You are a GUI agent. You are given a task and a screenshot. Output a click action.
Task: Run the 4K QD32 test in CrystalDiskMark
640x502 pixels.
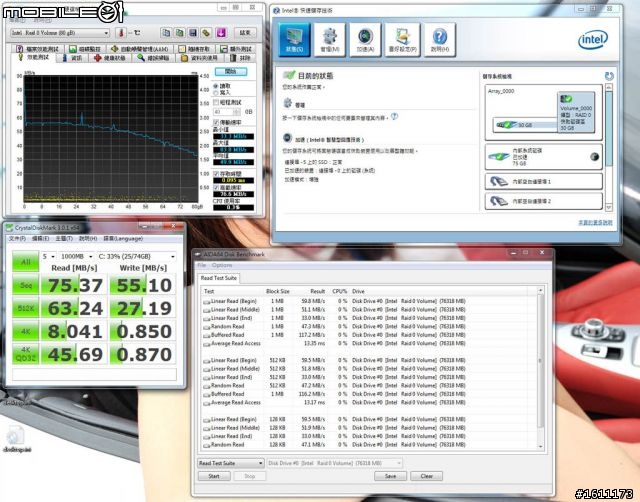[x=25, y=354]
